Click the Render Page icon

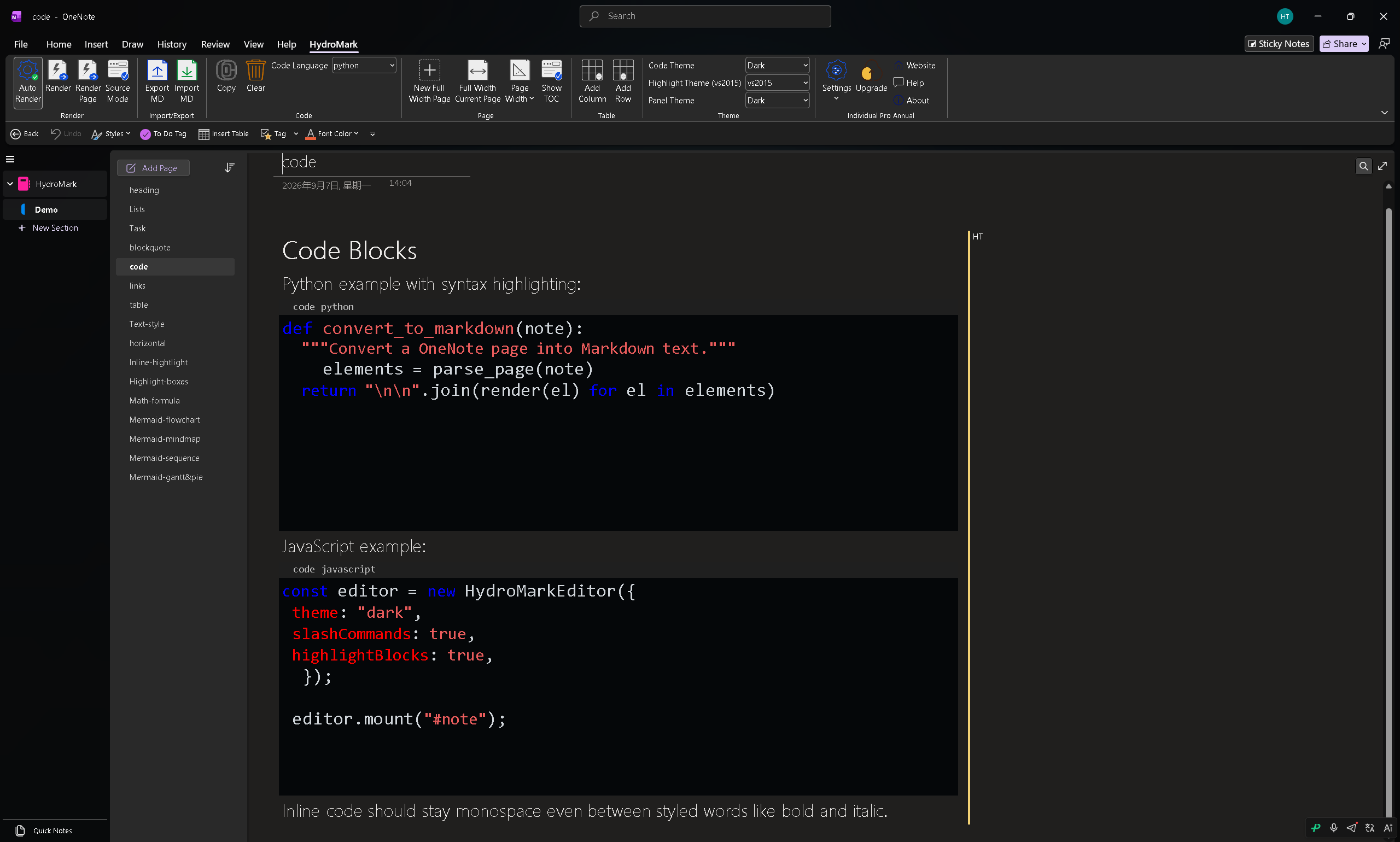coord(88,82)
